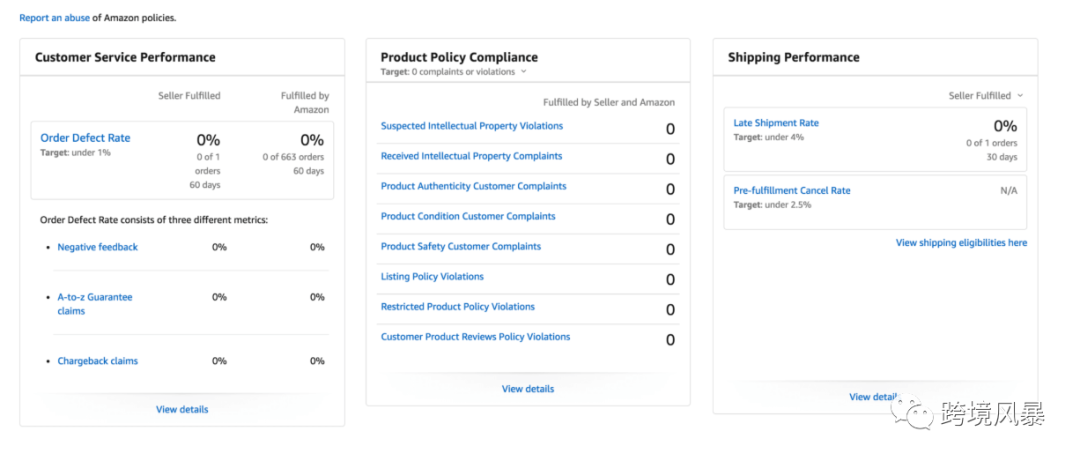
Task: Open Listing Policy Violations link
Action: pyautogui.click(x=432, y=276)
